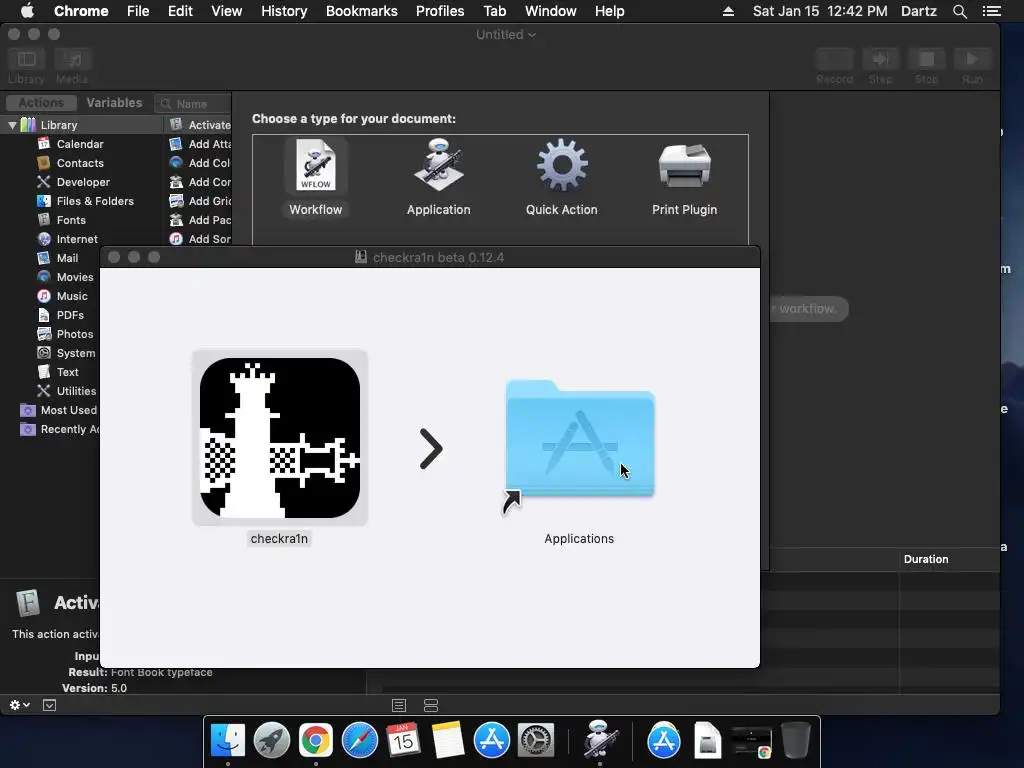Select Utilities in the Library list
The image size is (1024, 768).
(x=76, y=390)
